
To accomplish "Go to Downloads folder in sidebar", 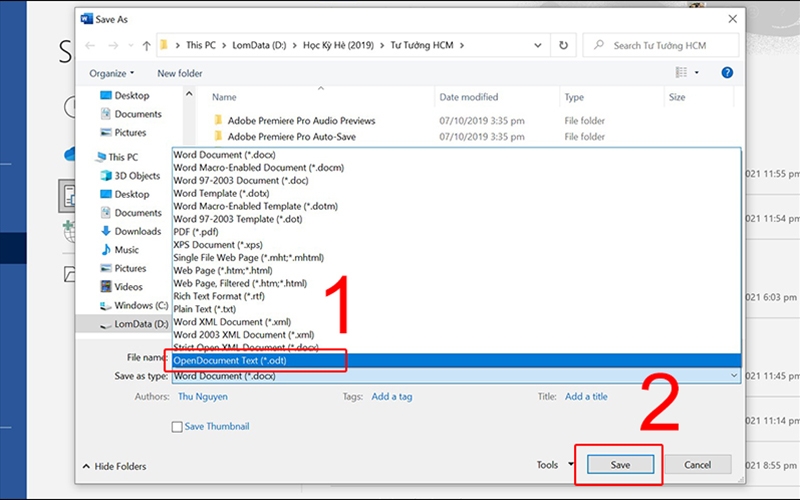I will click(x=137, y=231).
